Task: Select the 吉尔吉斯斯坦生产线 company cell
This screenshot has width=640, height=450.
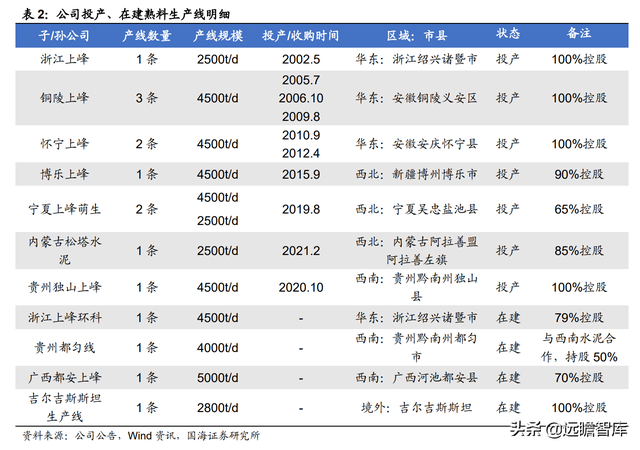Action: coord(64,408)
